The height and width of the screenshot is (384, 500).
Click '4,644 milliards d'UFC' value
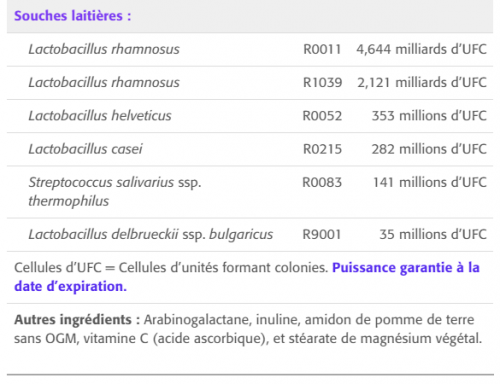421,49
